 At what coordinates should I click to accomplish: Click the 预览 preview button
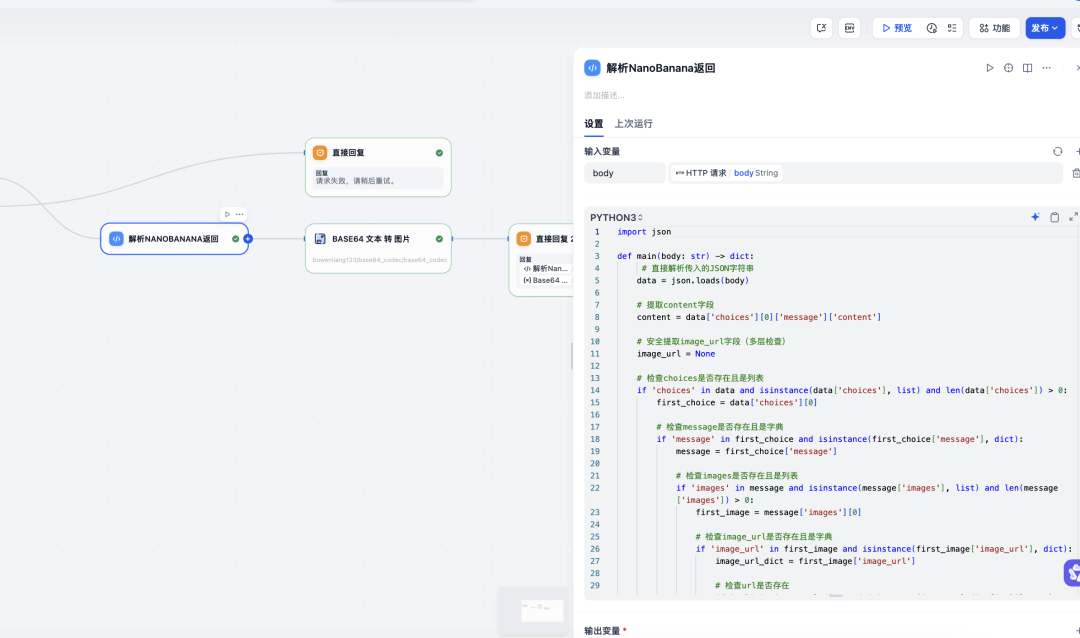pyautogui.click(x=895, y=28)
